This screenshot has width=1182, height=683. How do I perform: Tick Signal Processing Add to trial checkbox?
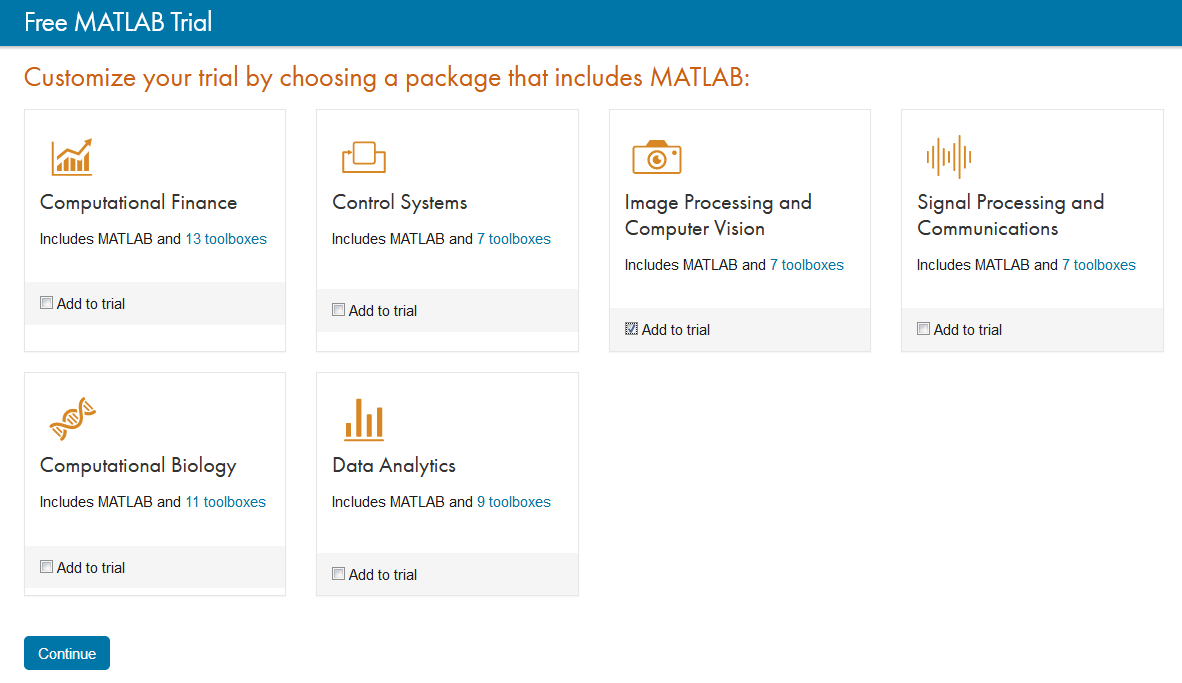[924, 329]
